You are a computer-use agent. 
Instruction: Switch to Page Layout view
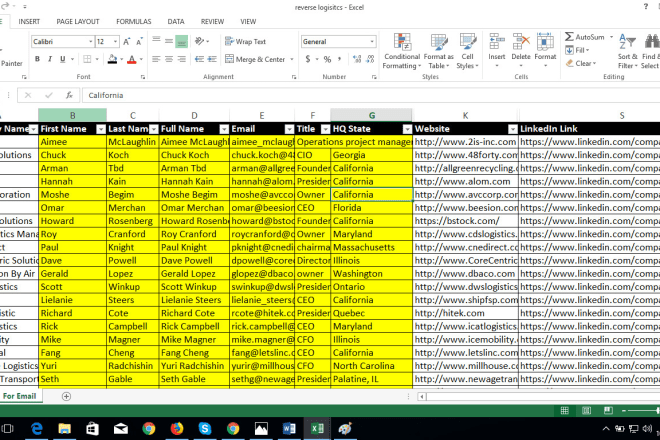point(586,410)
